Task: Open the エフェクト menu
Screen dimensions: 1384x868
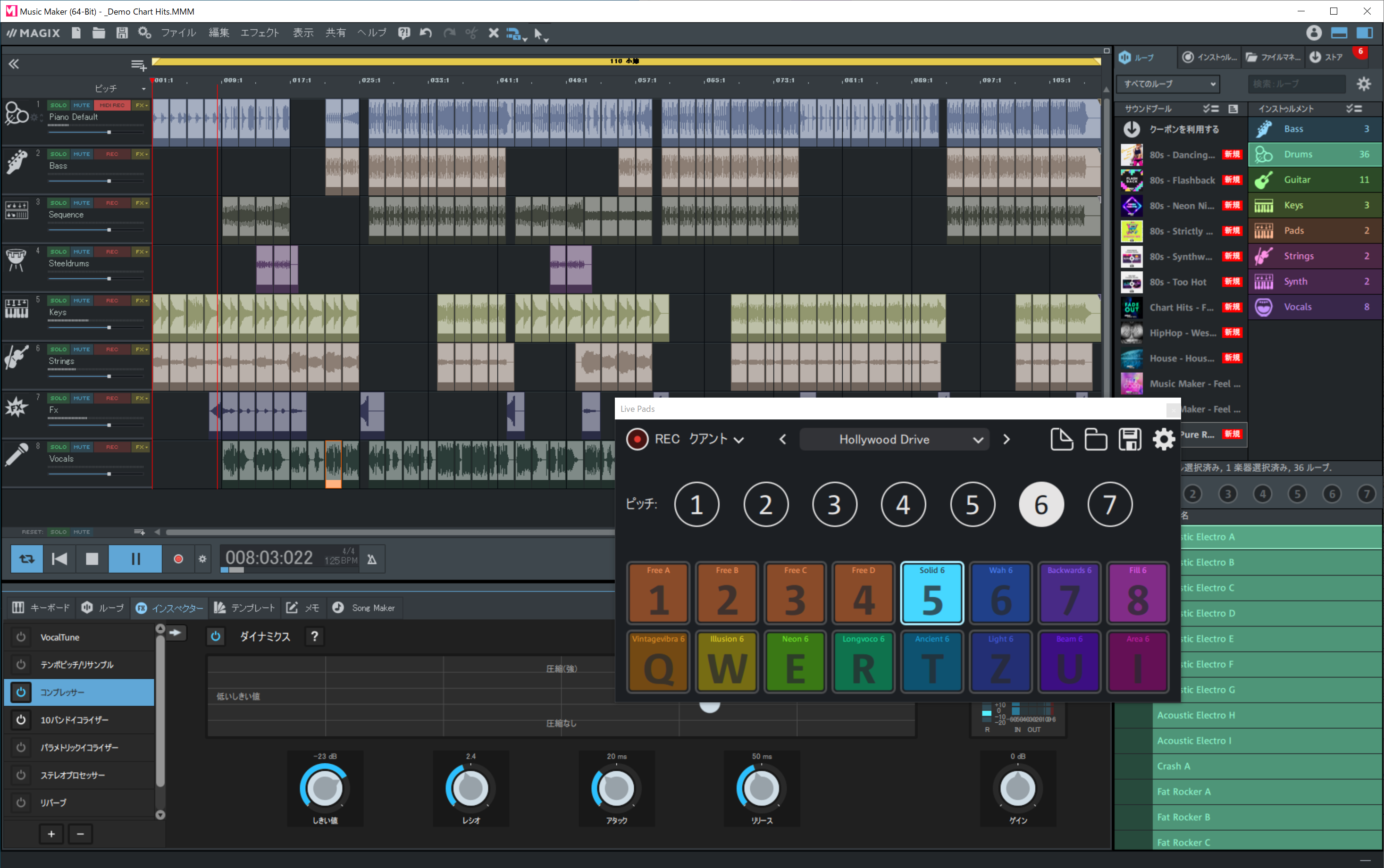Action: pos(260,33)
